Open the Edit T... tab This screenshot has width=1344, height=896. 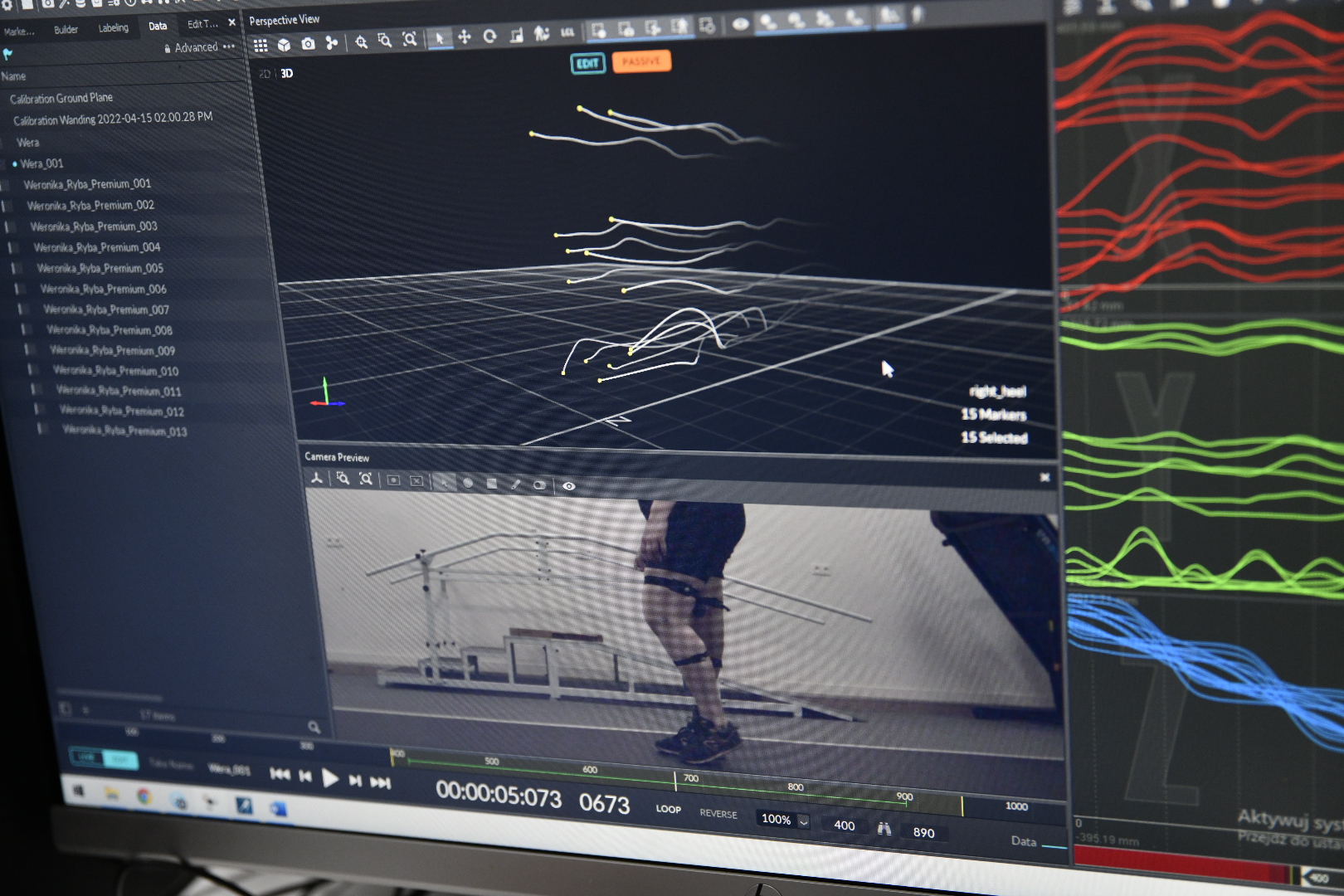point(202,24)
